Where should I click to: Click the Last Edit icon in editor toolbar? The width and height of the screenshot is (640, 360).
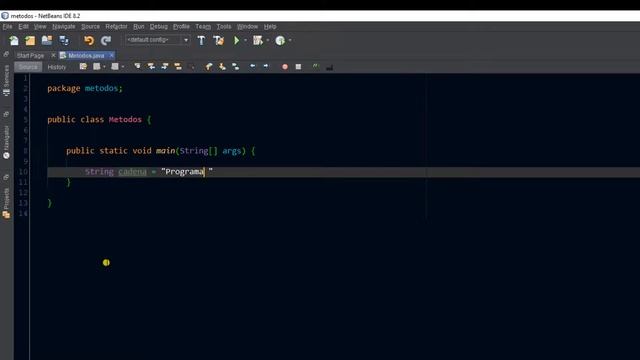pos(83,67)
